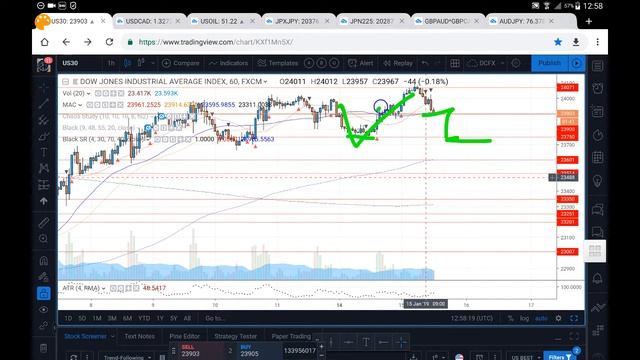Close the US30 browser tab
The width and height of the screenshot is (640, 360).
pyautogui.click(x=103, y=21)
